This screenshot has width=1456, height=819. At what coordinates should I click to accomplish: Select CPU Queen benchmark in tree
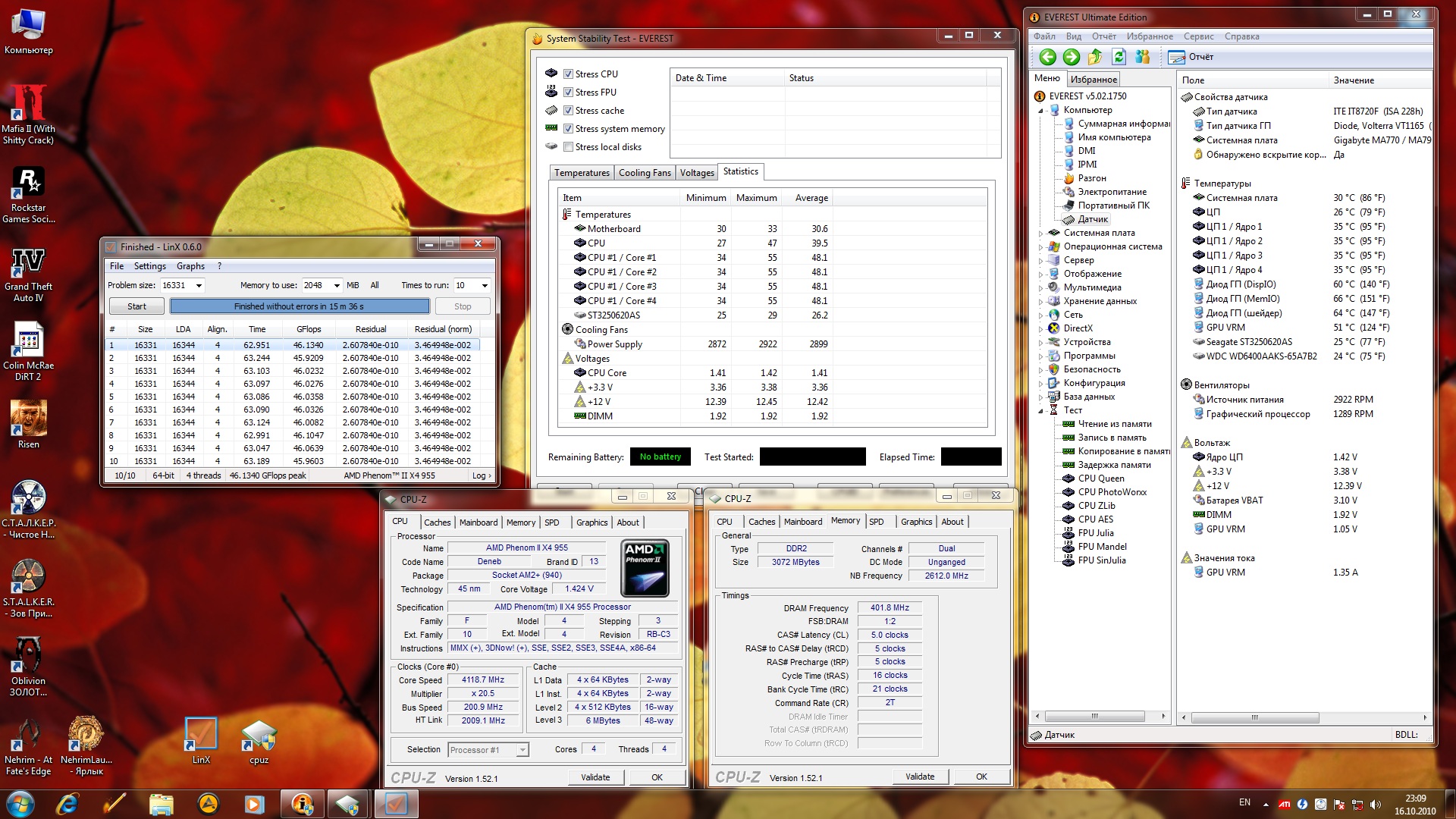(1100, 479)
